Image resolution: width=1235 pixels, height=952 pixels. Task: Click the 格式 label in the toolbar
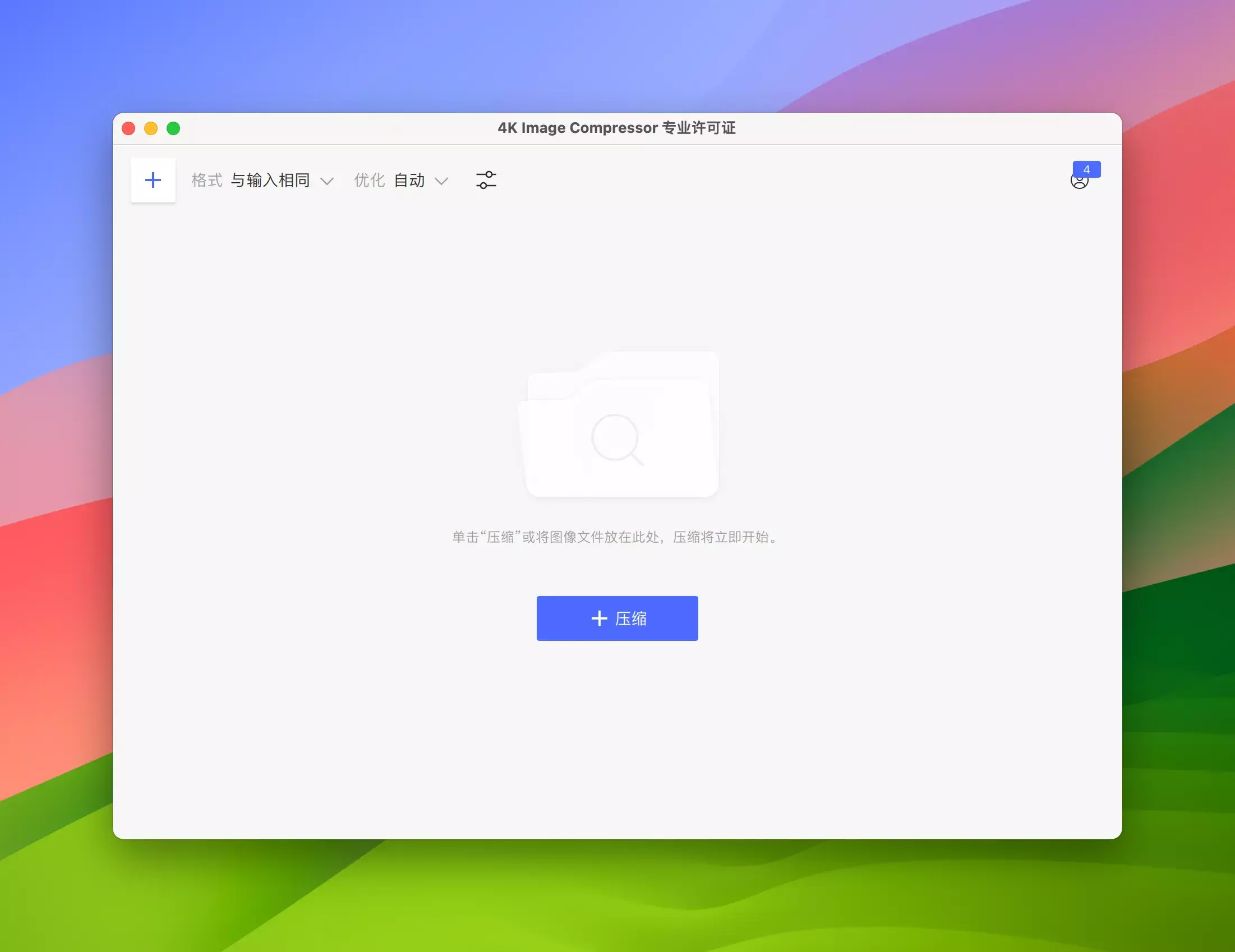tap(207, 180)
